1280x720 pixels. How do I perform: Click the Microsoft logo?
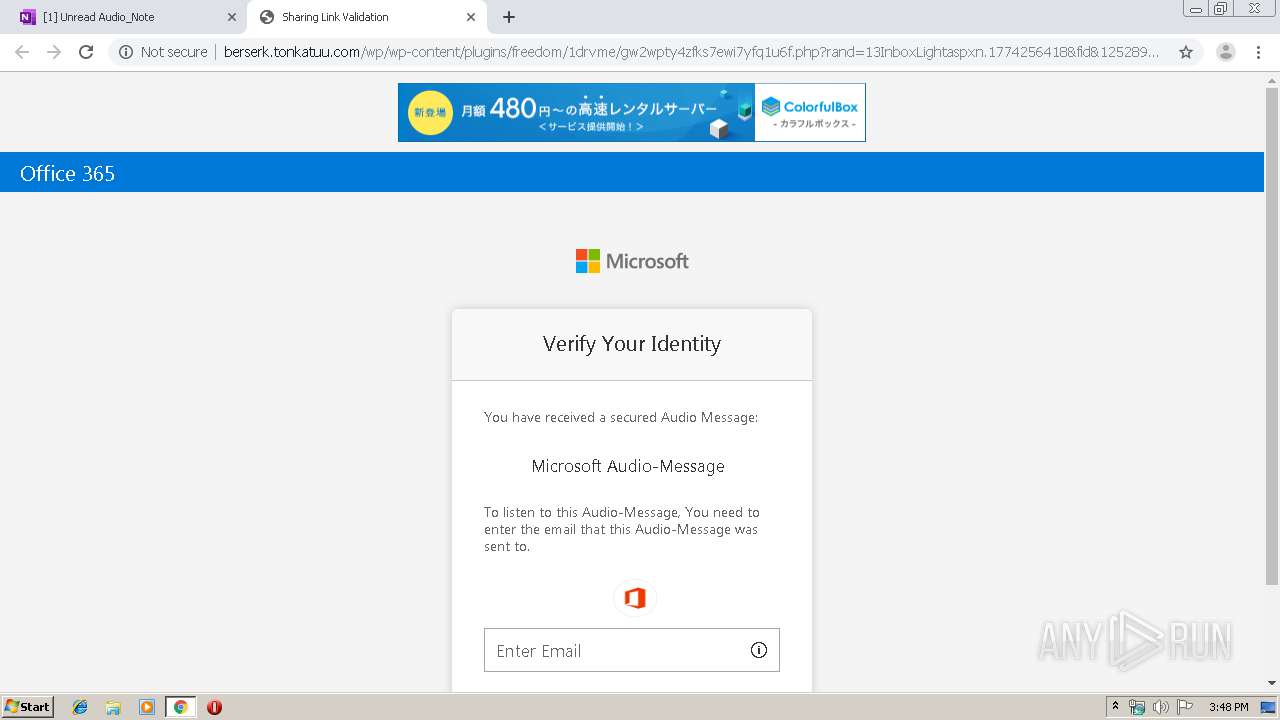[x=632, y=261]
